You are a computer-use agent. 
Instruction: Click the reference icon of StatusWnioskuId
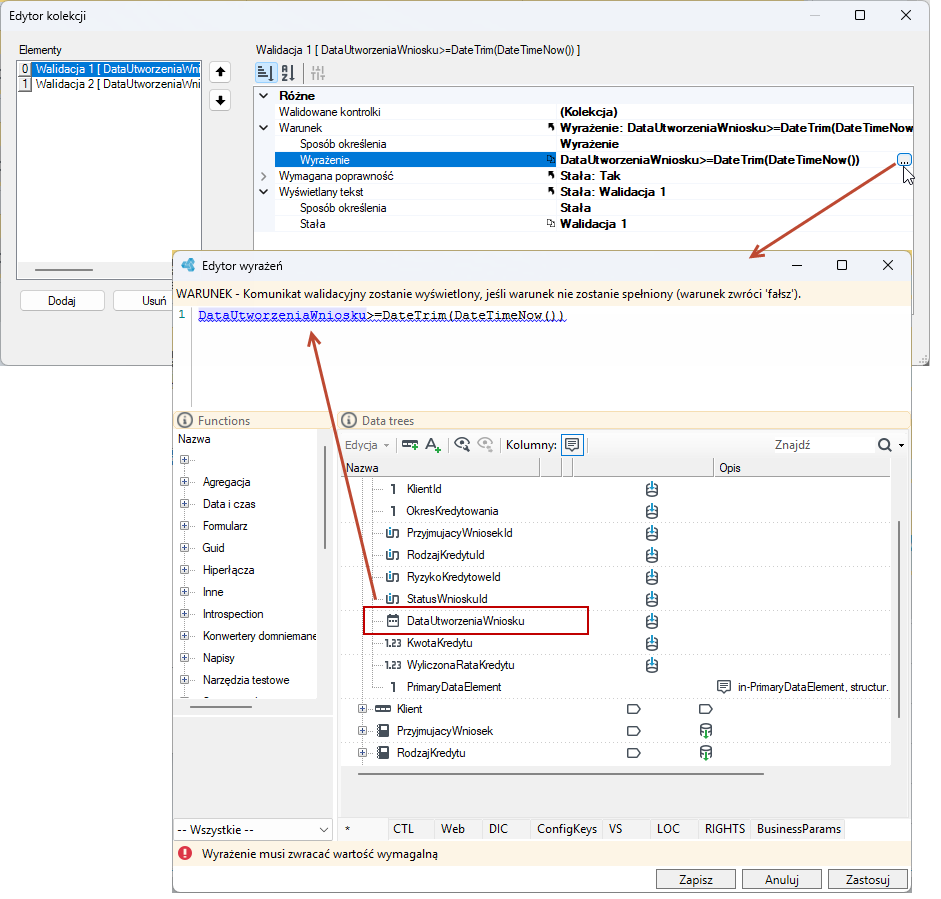[x=392, y=599]
